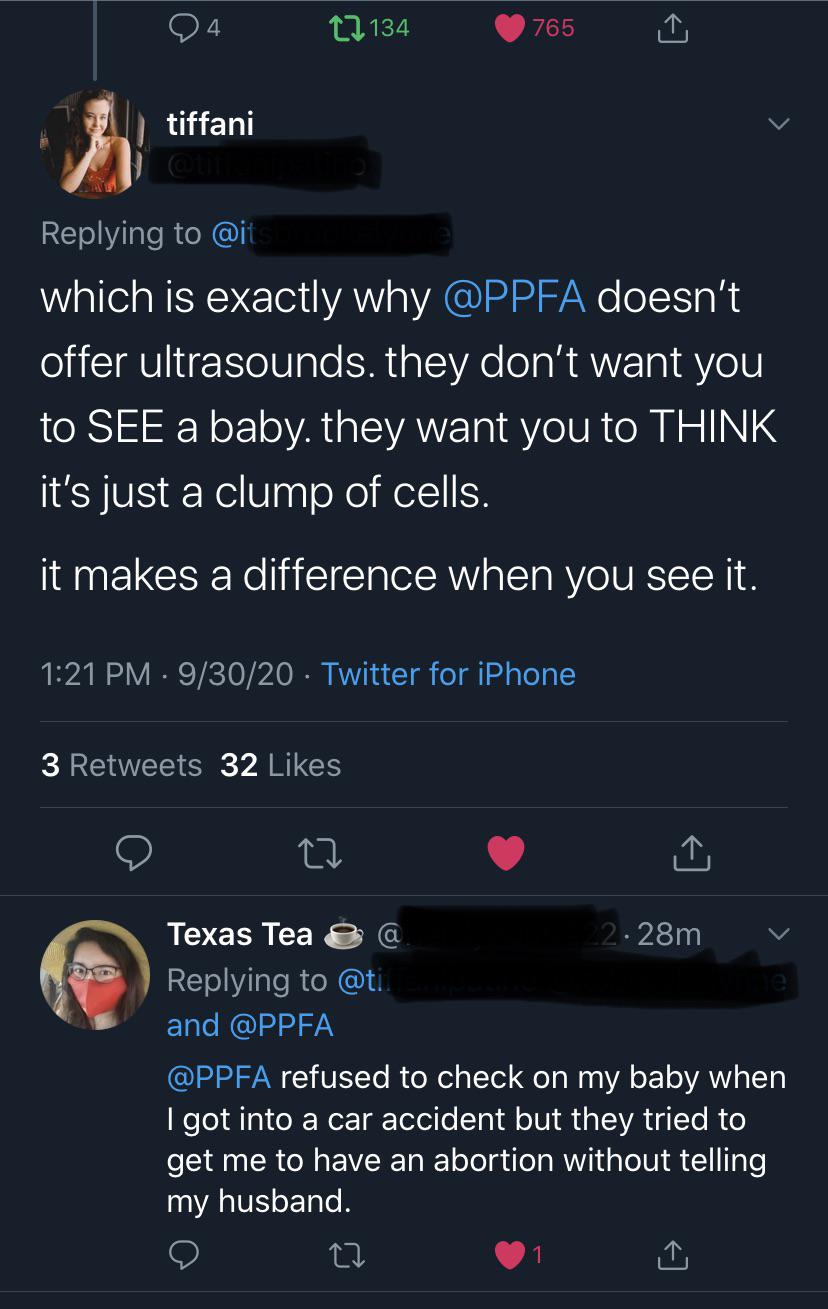Unlike Texas Tea's reply with 1 like
The width and height of the screenshot is (828, 1309).
pos(510,1255)
